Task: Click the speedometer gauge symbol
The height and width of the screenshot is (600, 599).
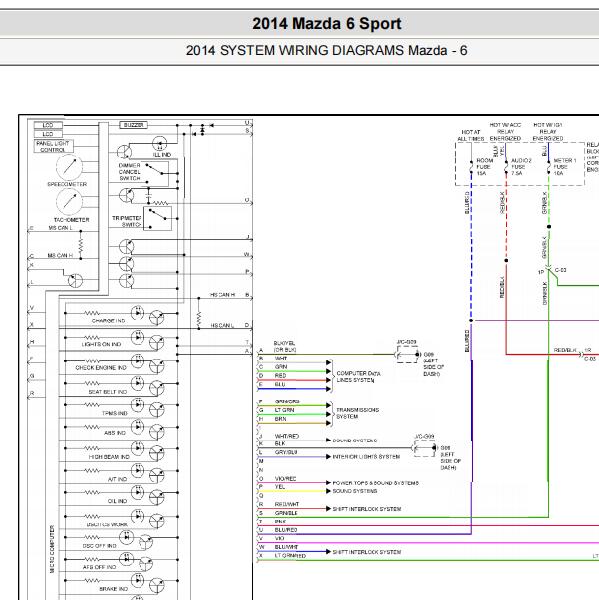Action: [69, 167]
